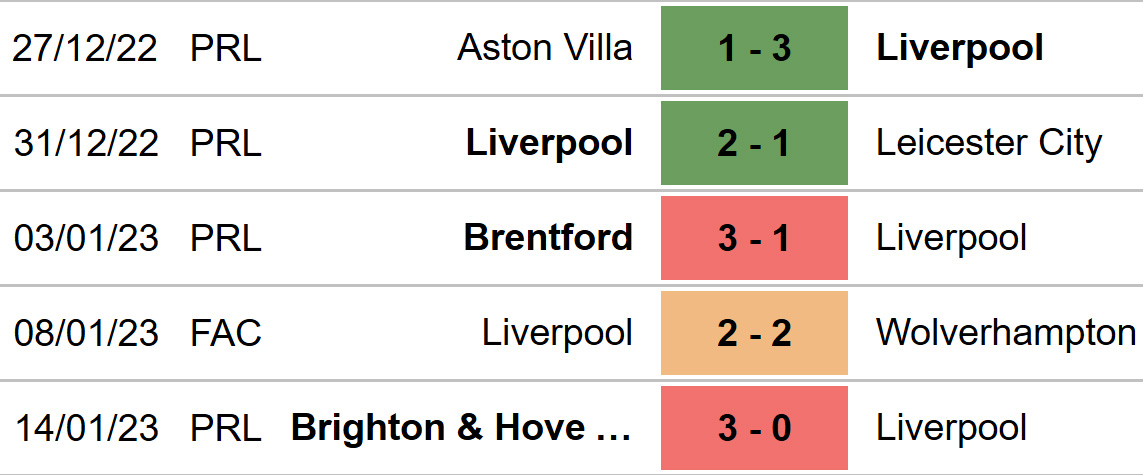Click the 3 - 0 Brighton score
Screen dimensions: 1143x475
[754, 428]
